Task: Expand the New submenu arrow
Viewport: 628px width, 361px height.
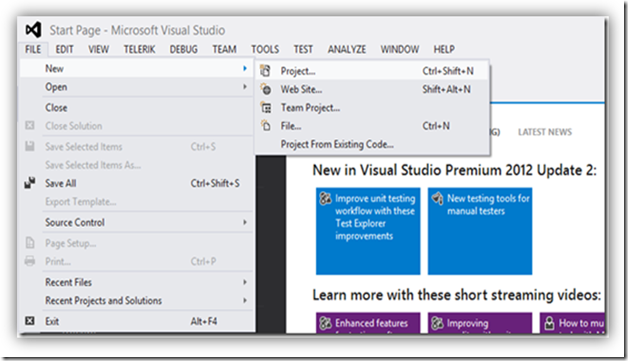Action: (245, 69)
